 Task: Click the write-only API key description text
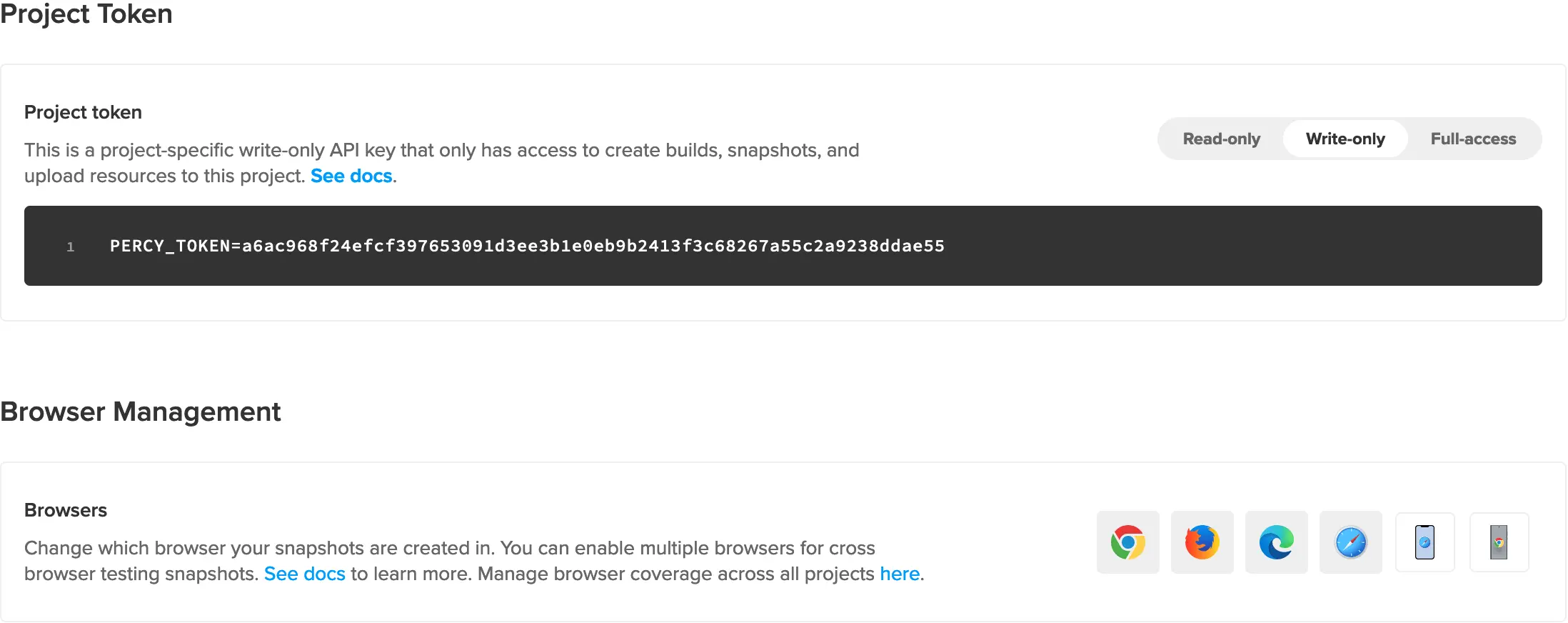pyautogui.click(x=441, y=150)
